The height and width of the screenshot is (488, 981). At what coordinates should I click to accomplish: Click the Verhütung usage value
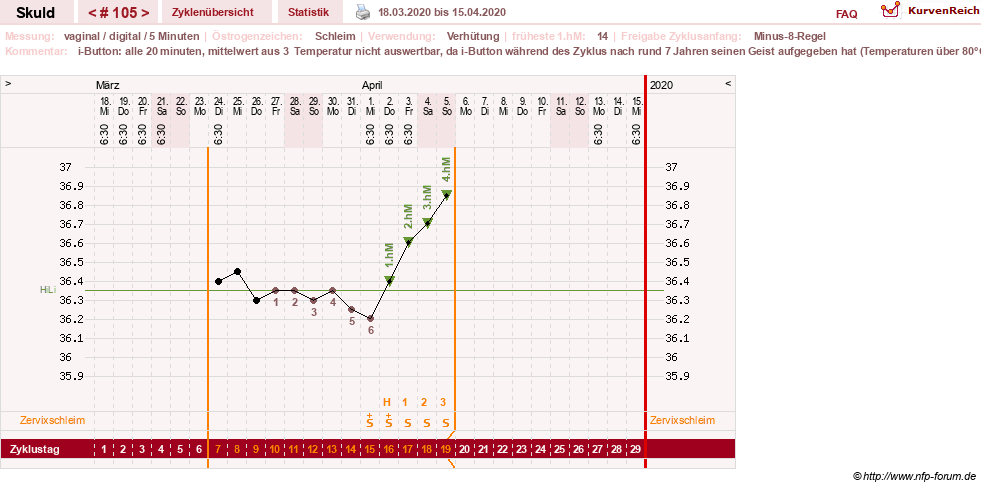(x=473, y=36)
